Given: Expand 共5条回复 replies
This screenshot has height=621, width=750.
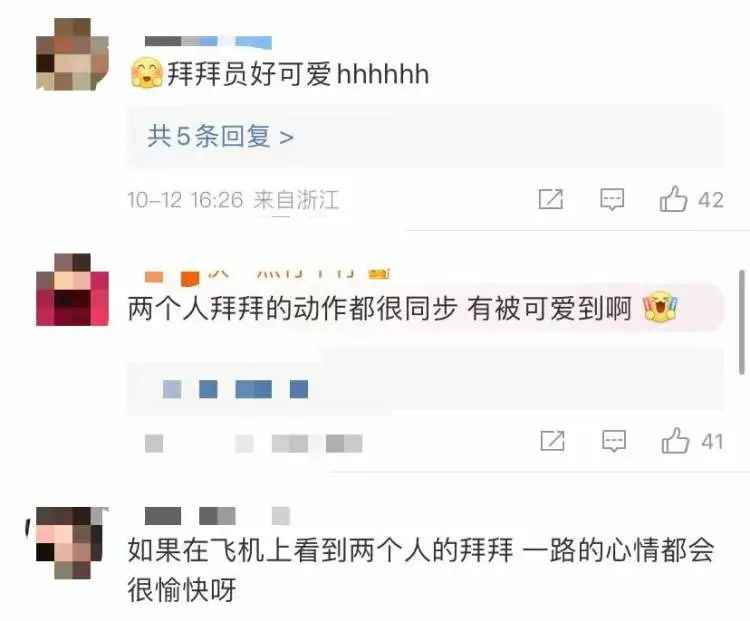Looking at the screenshot, I should pos(220,137).
